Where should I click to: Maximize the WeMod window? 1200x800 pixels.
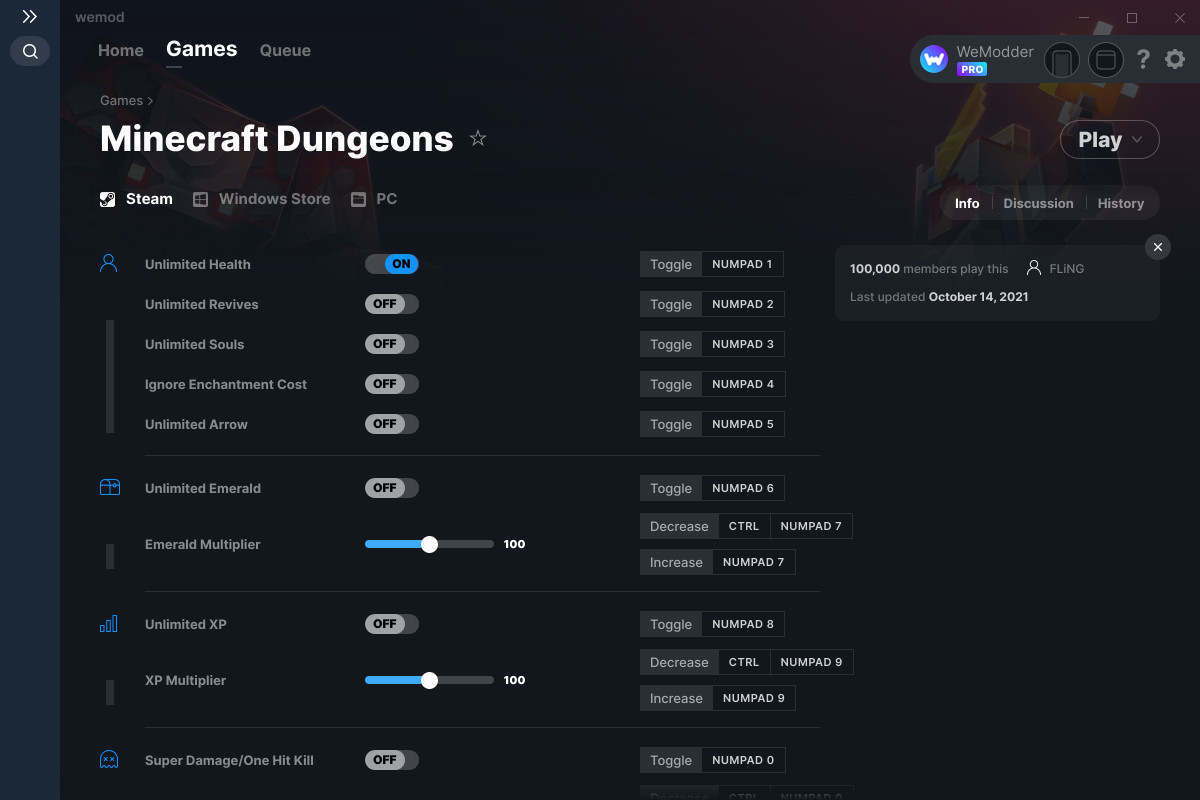[1132, 17]
